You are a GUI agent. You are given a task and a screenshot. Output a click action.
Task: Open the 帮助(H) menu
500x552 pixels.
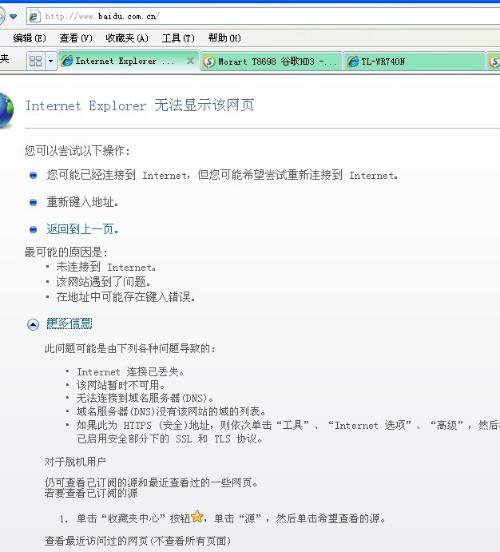click(x=224, y=38)
